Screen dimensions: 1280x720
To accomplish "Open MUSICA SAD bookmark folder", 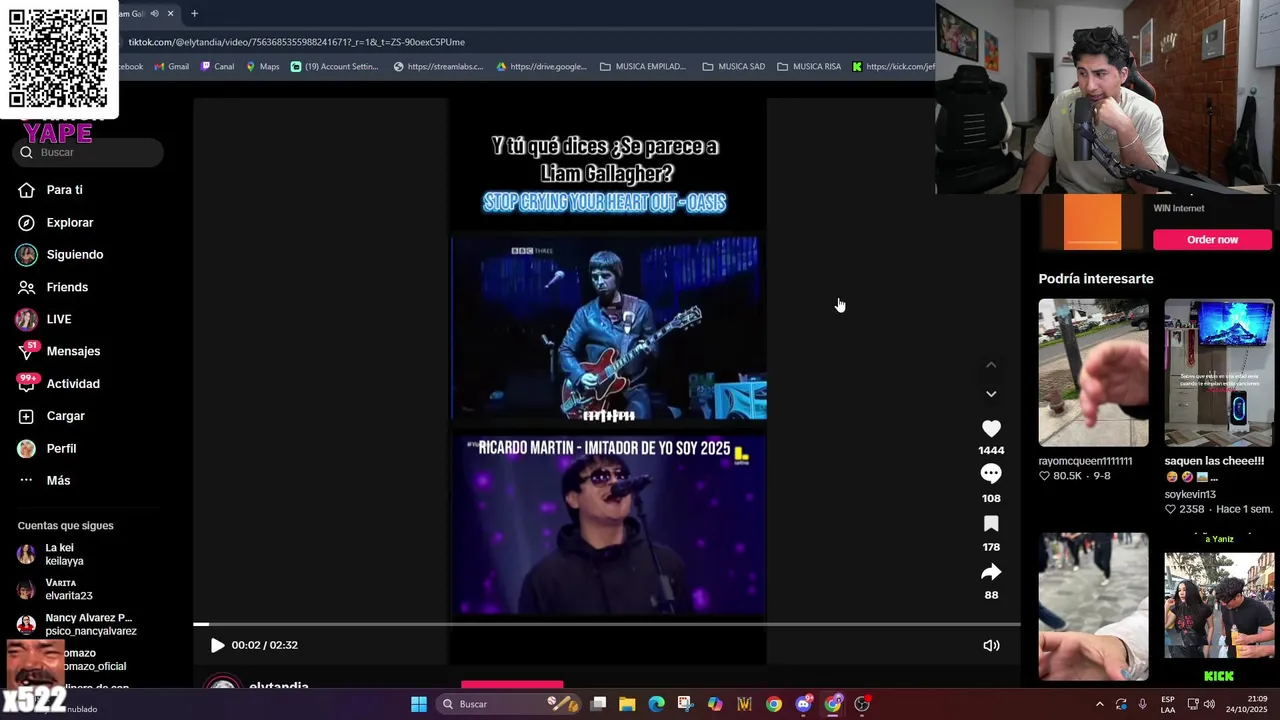I will [x=734, y=67].
